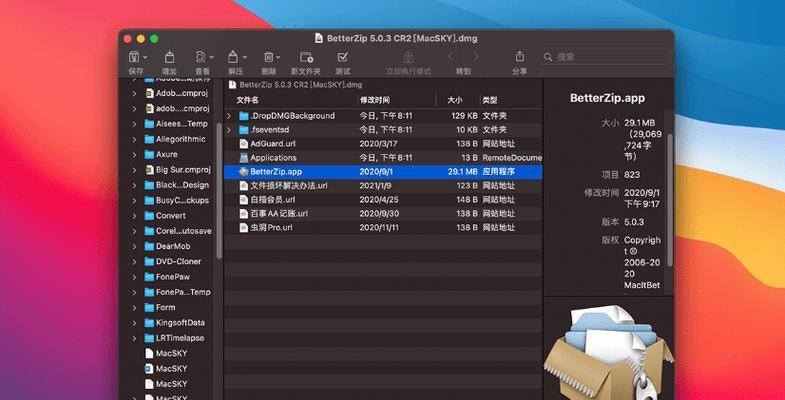The height and width of the screenshot is (400, 785).
Task: Click the 2020/11/11 date cell
Action: pyautogui.click(x=378, y=227)
